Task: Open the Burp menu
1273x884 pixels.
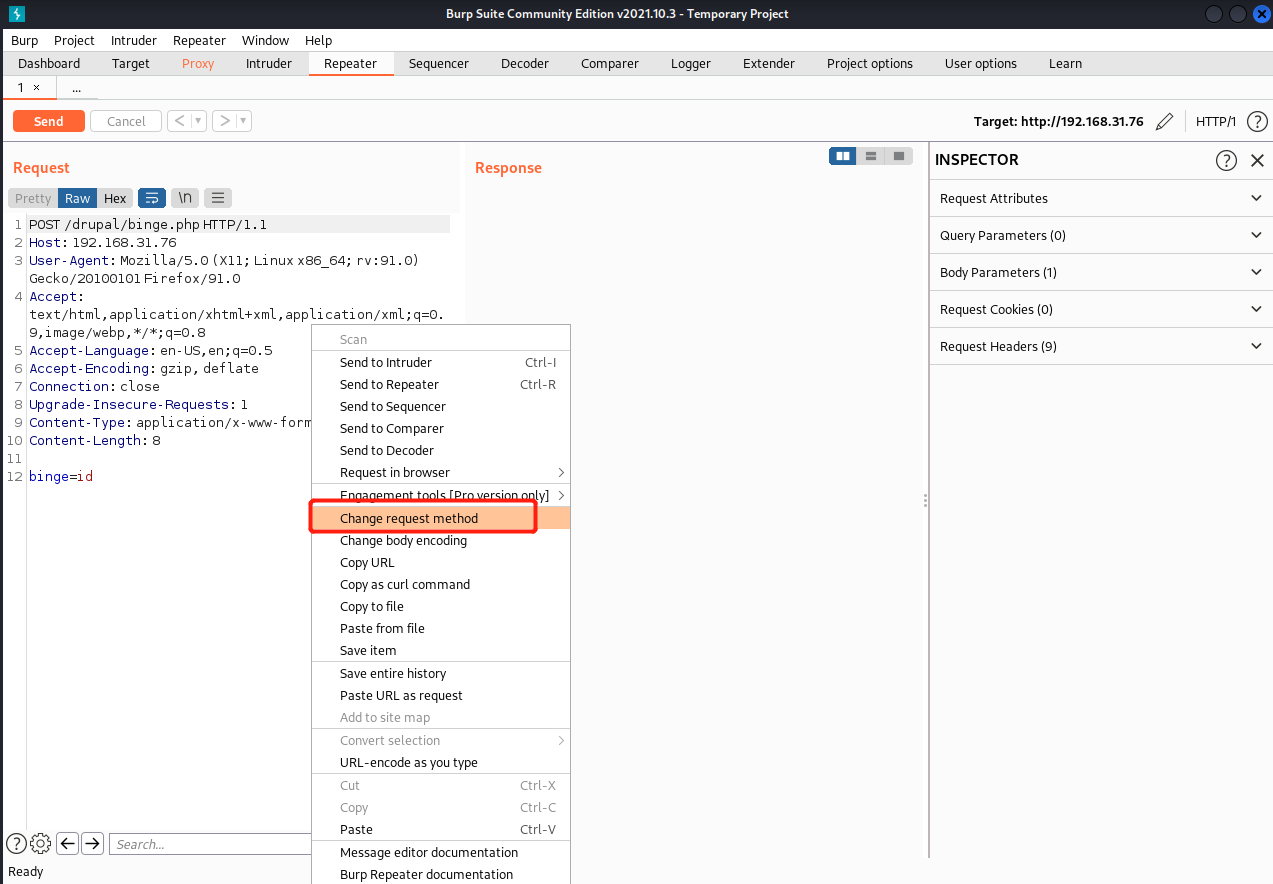Action: [24, 40]
